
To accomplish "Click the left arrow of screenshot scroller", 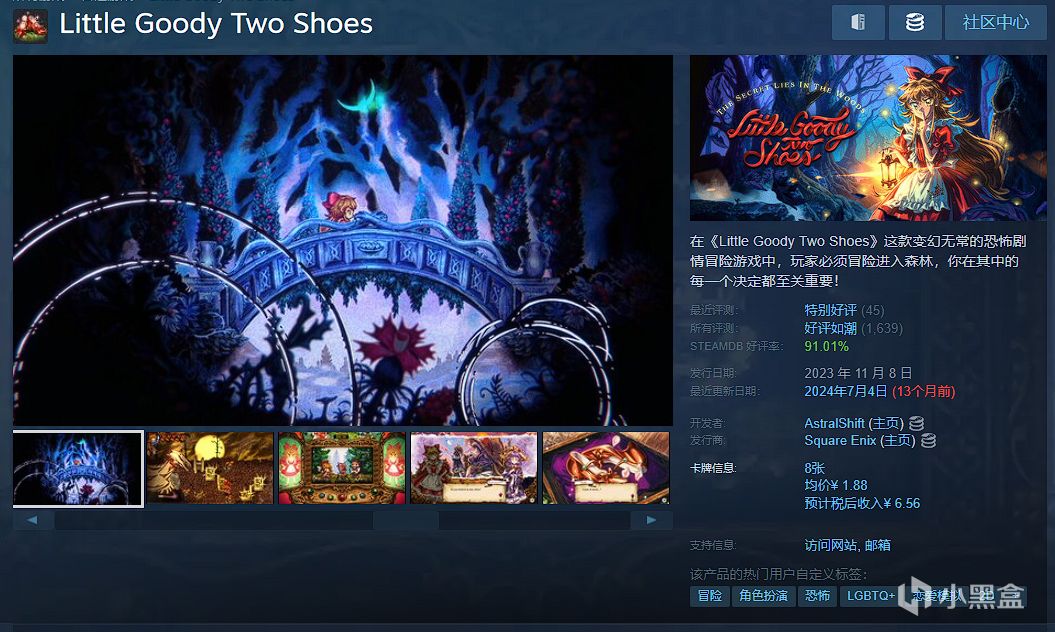I will (x=32, y=520).
